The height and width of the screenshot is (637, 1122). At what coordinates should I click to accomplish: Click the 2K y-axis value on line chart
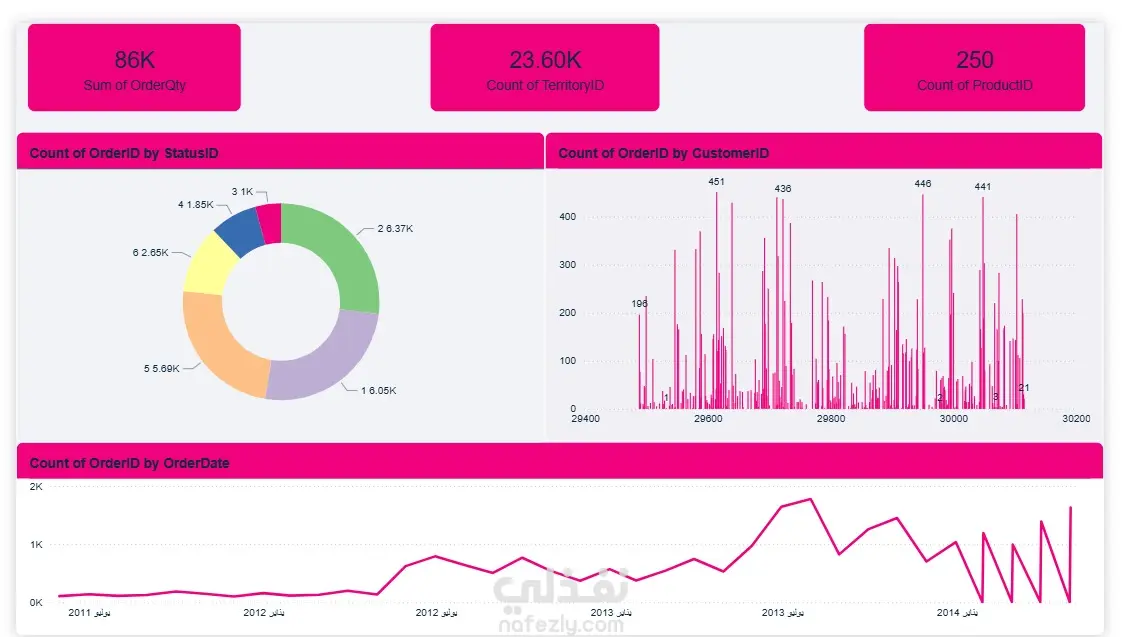(36, 487)
